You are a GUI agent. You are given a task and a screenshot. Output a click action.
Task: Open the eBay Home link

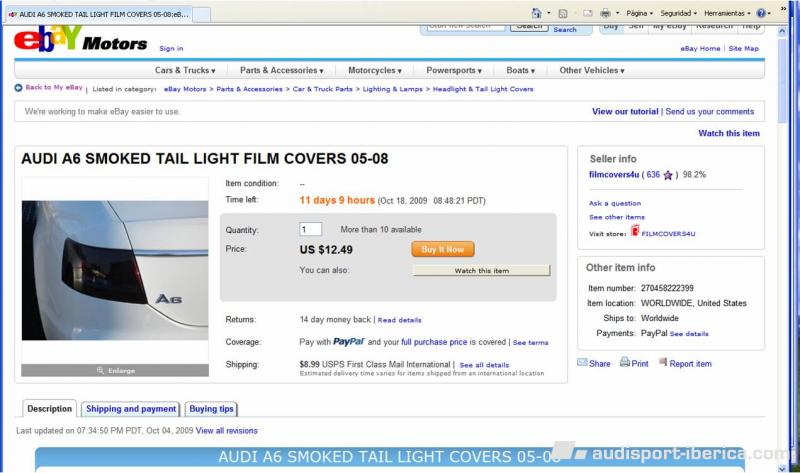700,48
